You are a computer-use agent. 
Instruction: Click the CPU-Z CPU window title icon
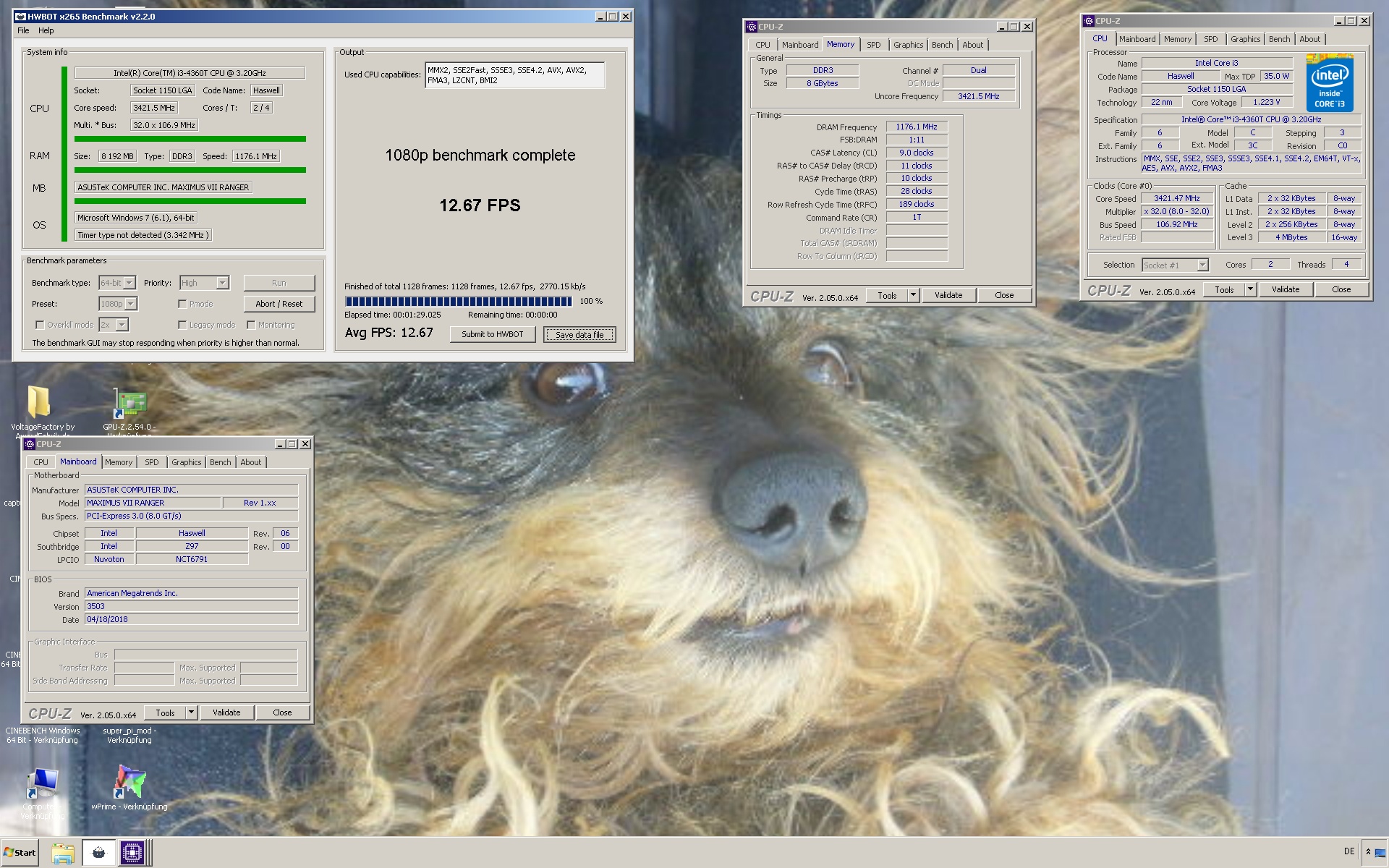(x=1089, y=21)
